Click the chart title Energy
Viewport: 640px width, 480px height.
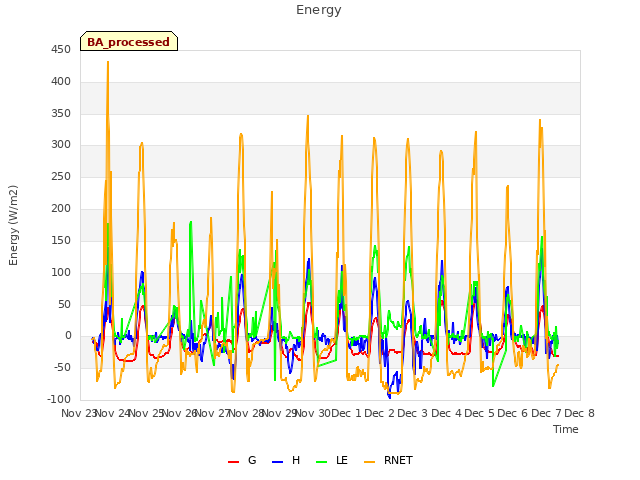tap(319, 10)
